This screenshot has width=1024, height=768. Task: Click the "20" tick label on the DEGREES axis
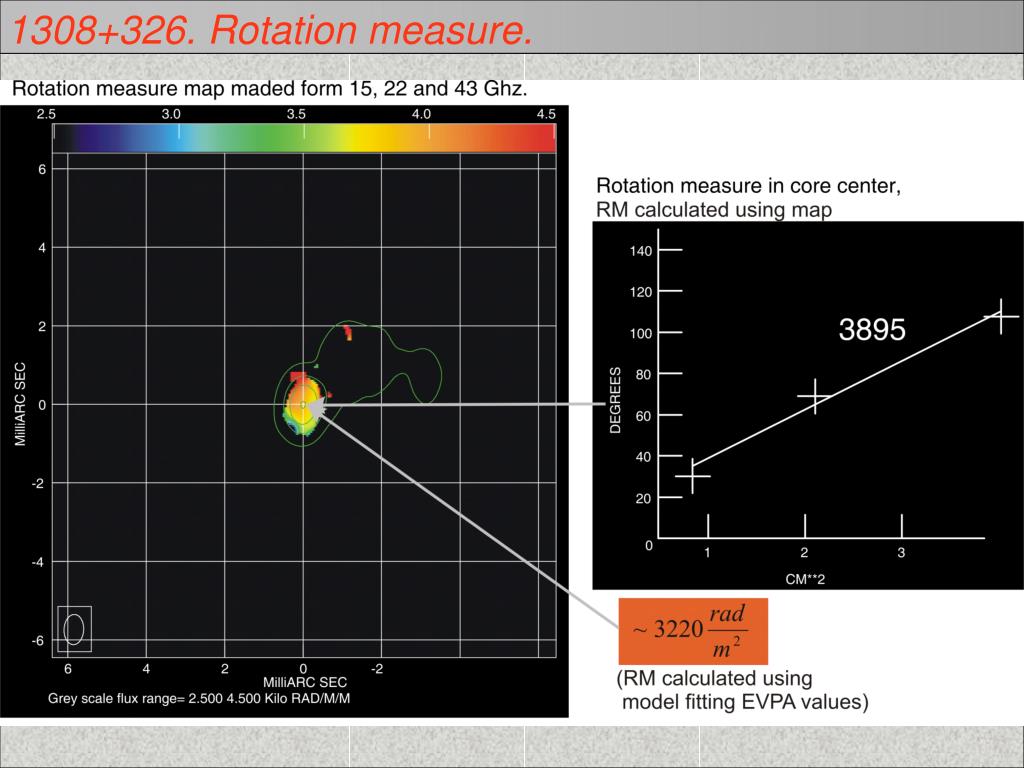643,499
